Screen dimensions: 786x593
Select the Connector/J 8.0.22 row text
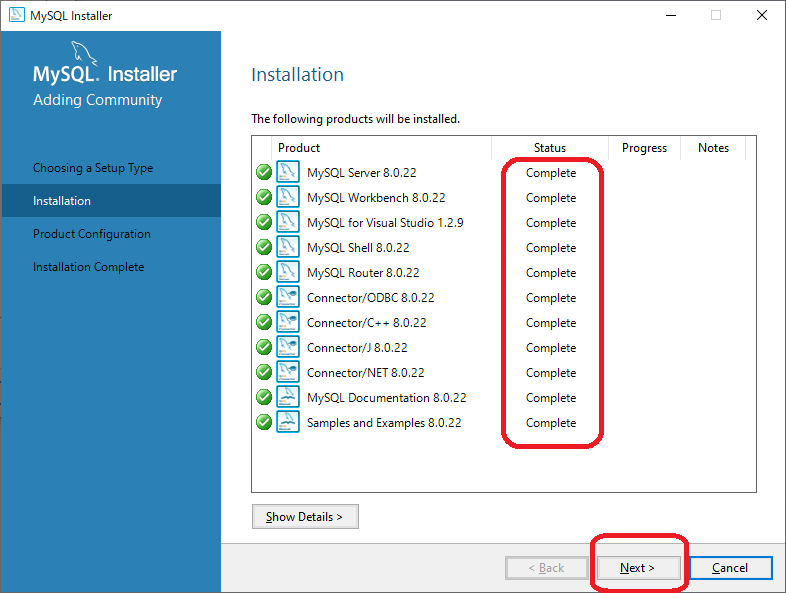[x=357, y=348]
